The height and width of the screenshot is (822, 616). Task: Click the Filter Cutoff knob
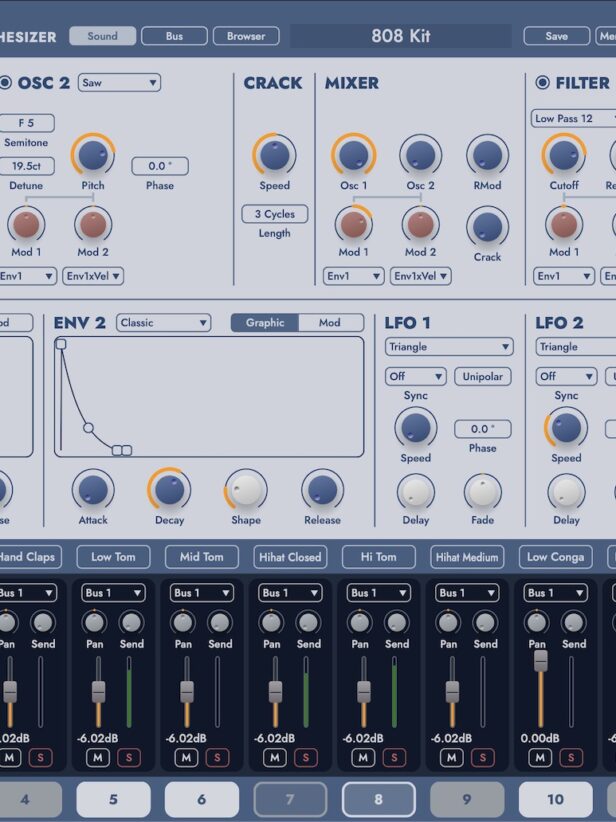click(564, 155)
